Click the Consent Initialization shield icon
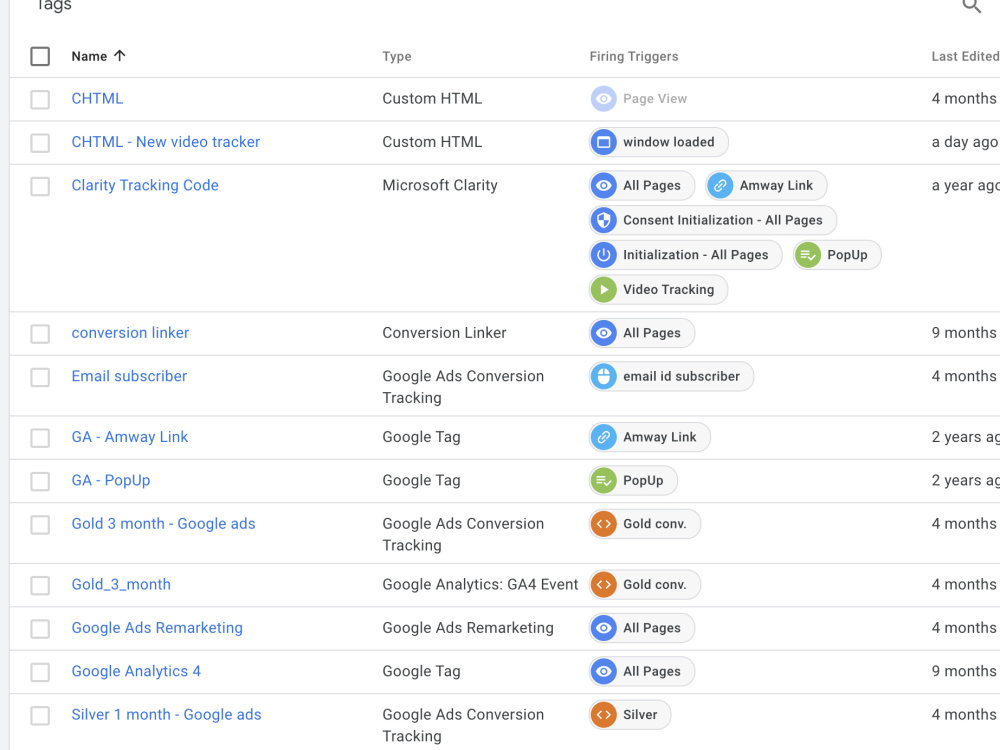Image resolution: width=1000 pixels, height=750 pixels. [x=603, y=220]
